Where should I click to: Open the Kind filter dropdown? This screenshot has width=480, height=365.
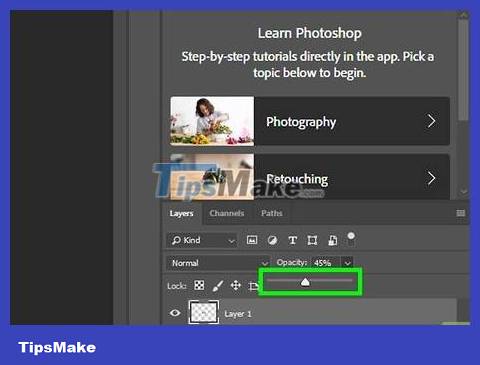point(202,240)
